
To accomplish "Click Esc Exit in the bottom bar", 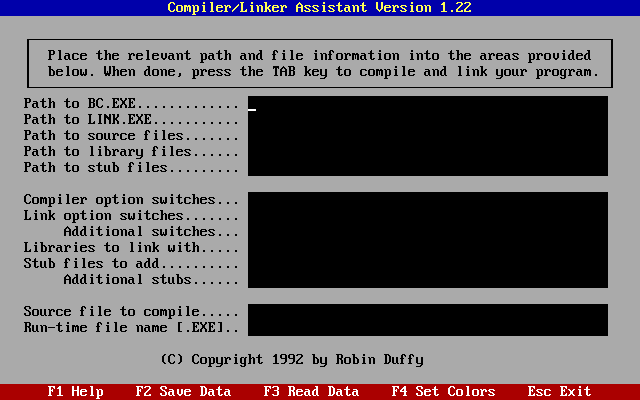I will click(559, 392).
